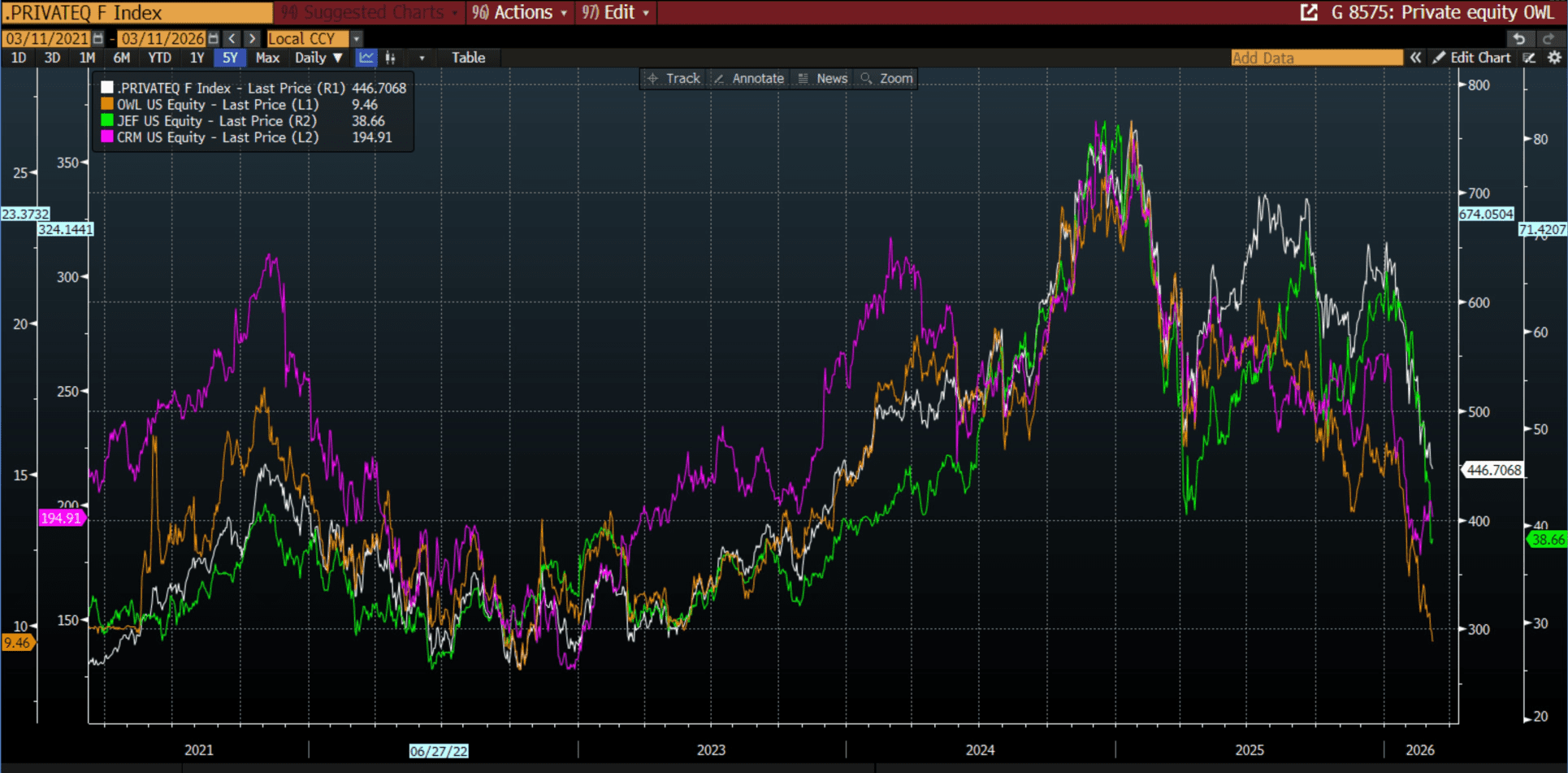Enable the Track crosshair mode

point(674,78)
